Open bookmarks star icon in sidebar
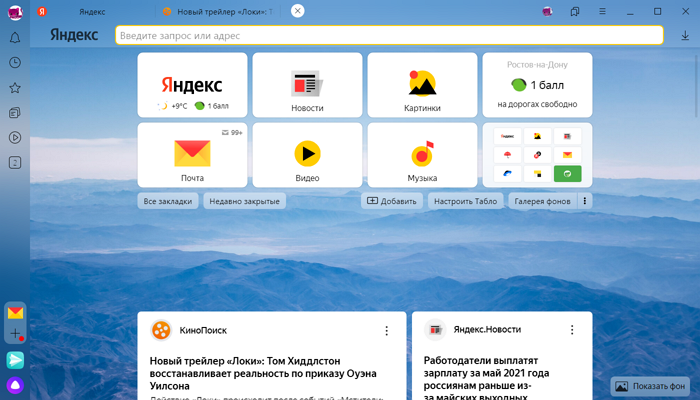This screenshot has width=700, height=400. pos(15,88)
